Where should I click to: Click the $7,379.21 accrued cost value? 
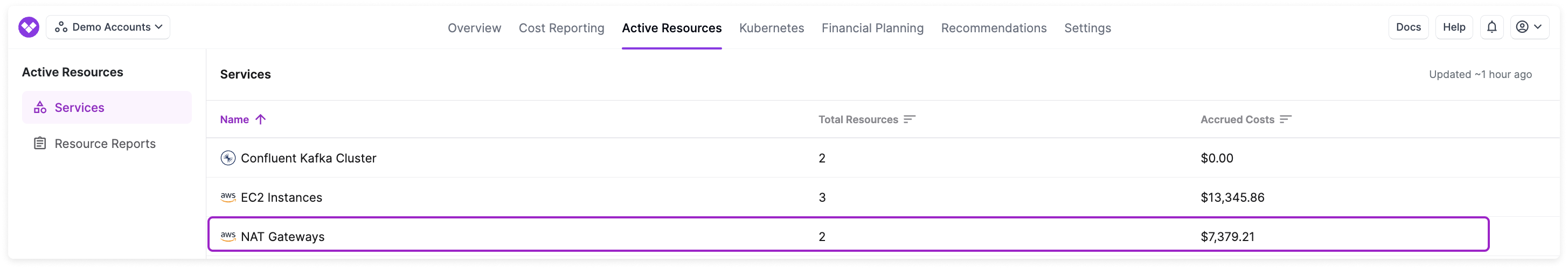click(1227, 237)
